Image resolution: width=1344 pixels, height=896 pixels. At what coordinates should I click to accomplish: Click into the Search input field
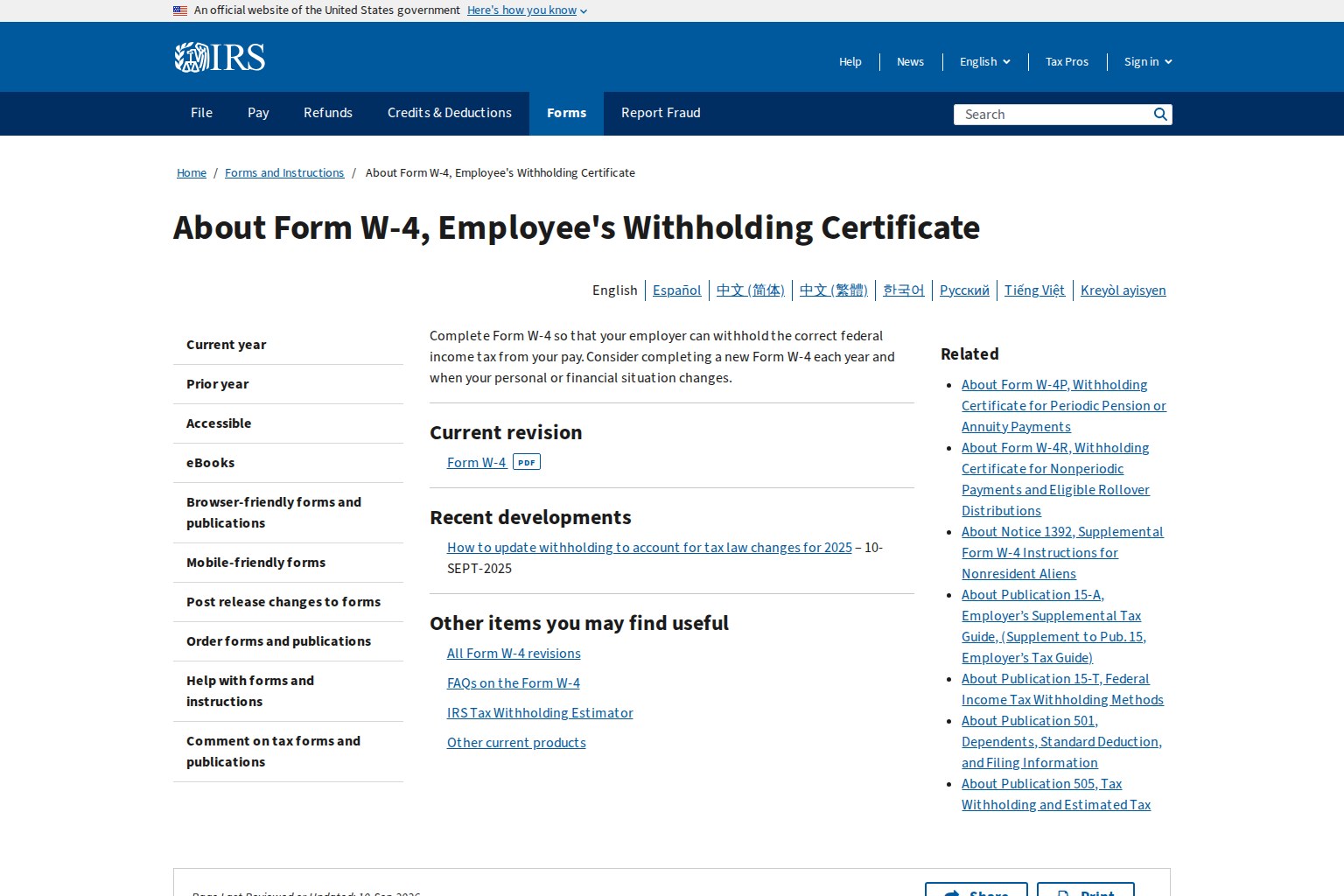click(x=1052, y=115)
